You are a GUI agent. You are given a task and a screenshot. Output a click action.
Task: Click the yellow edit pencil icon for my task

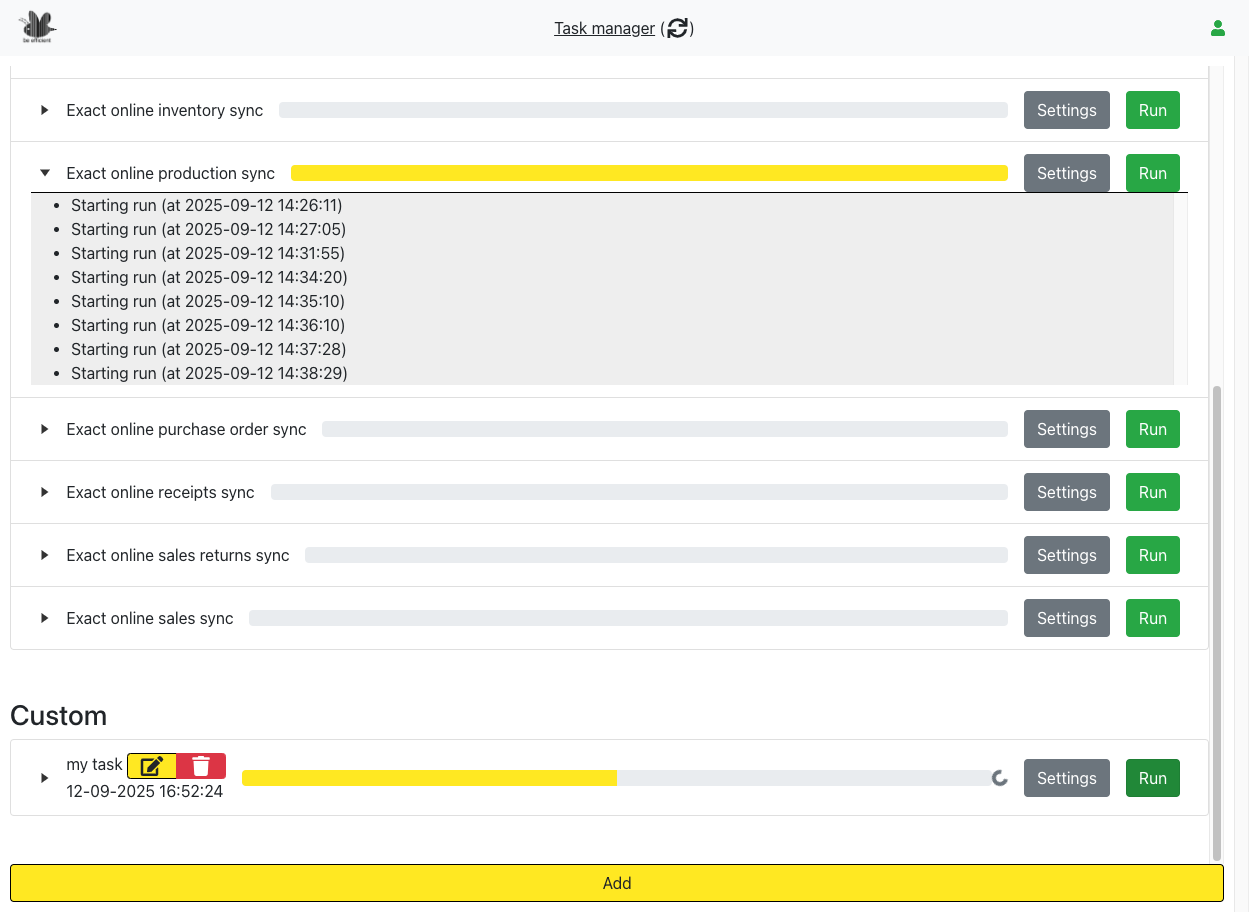152,766
